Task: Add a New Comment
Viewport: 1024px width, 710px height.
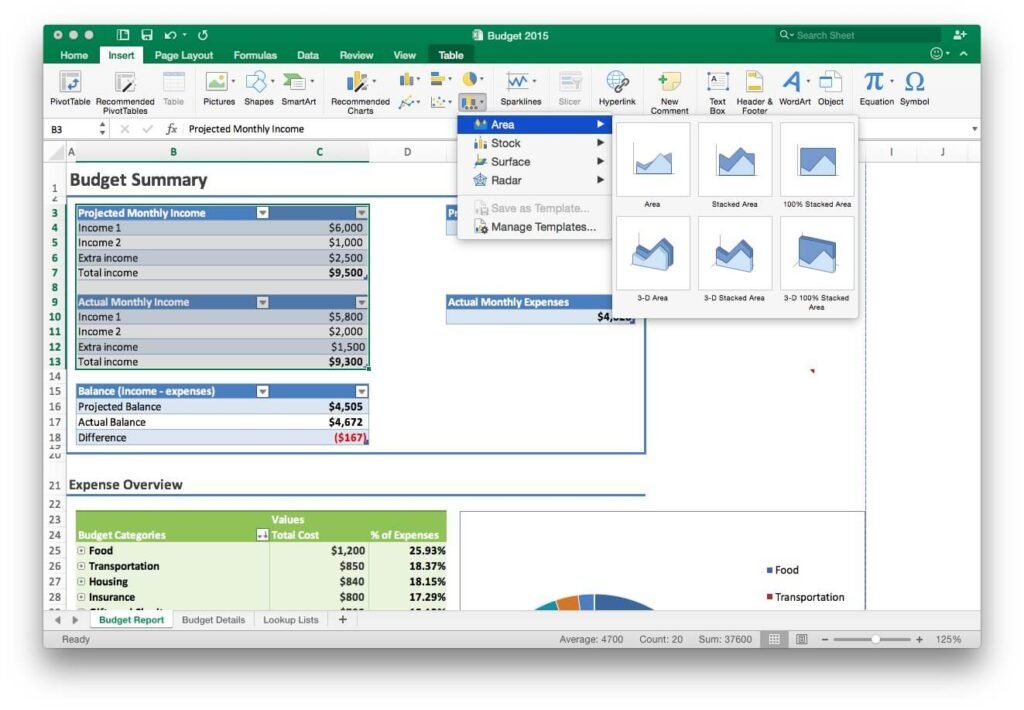Action: pos(669,92)
